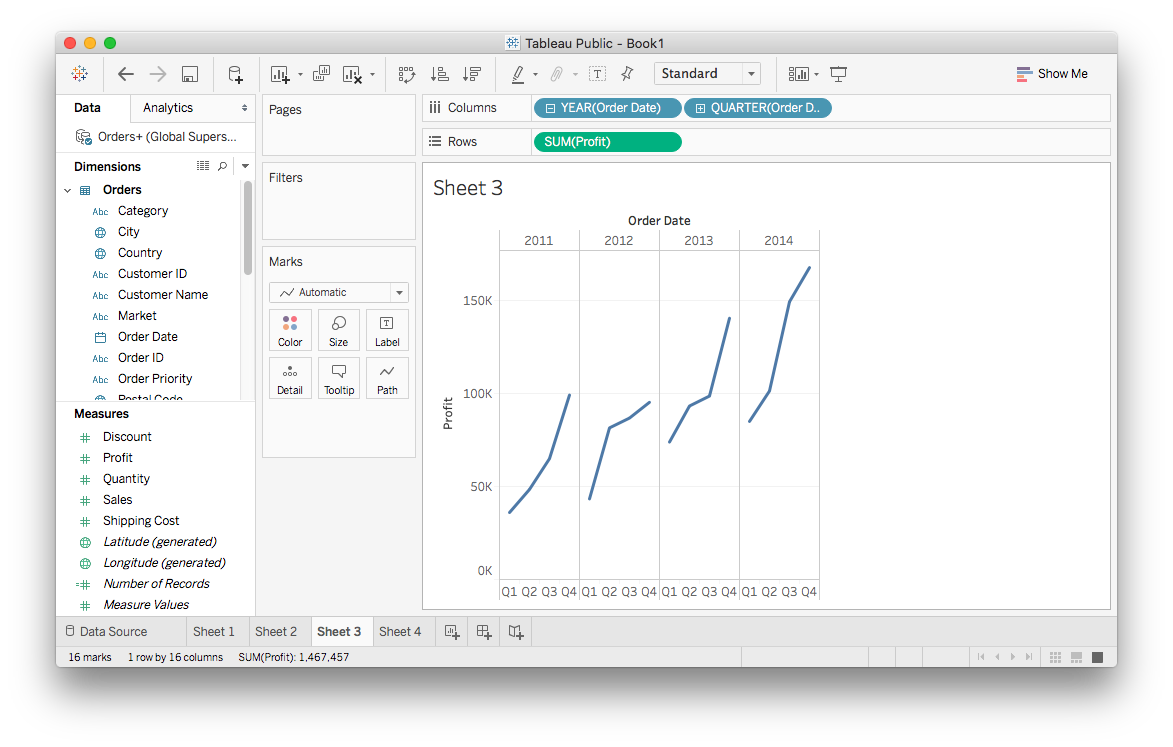Image resolution: width=1173 pixels, height=747 pixels.
Task: Sort ascending using the toolbar icon
Action: (x=439, y=74)
